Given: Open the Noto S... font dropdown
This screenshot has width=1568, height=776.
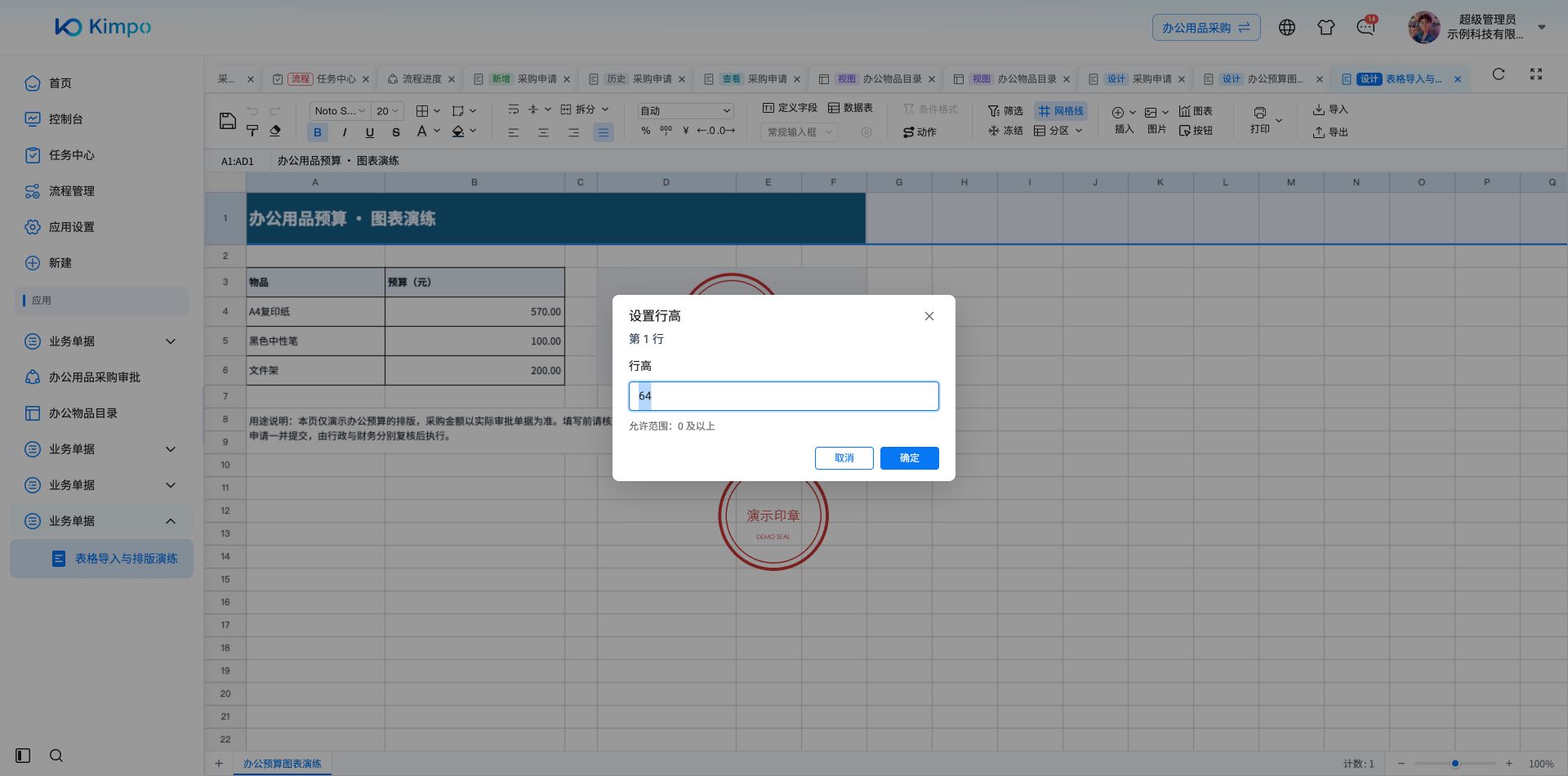Looking at the screenshot, I should click(340, 110).
